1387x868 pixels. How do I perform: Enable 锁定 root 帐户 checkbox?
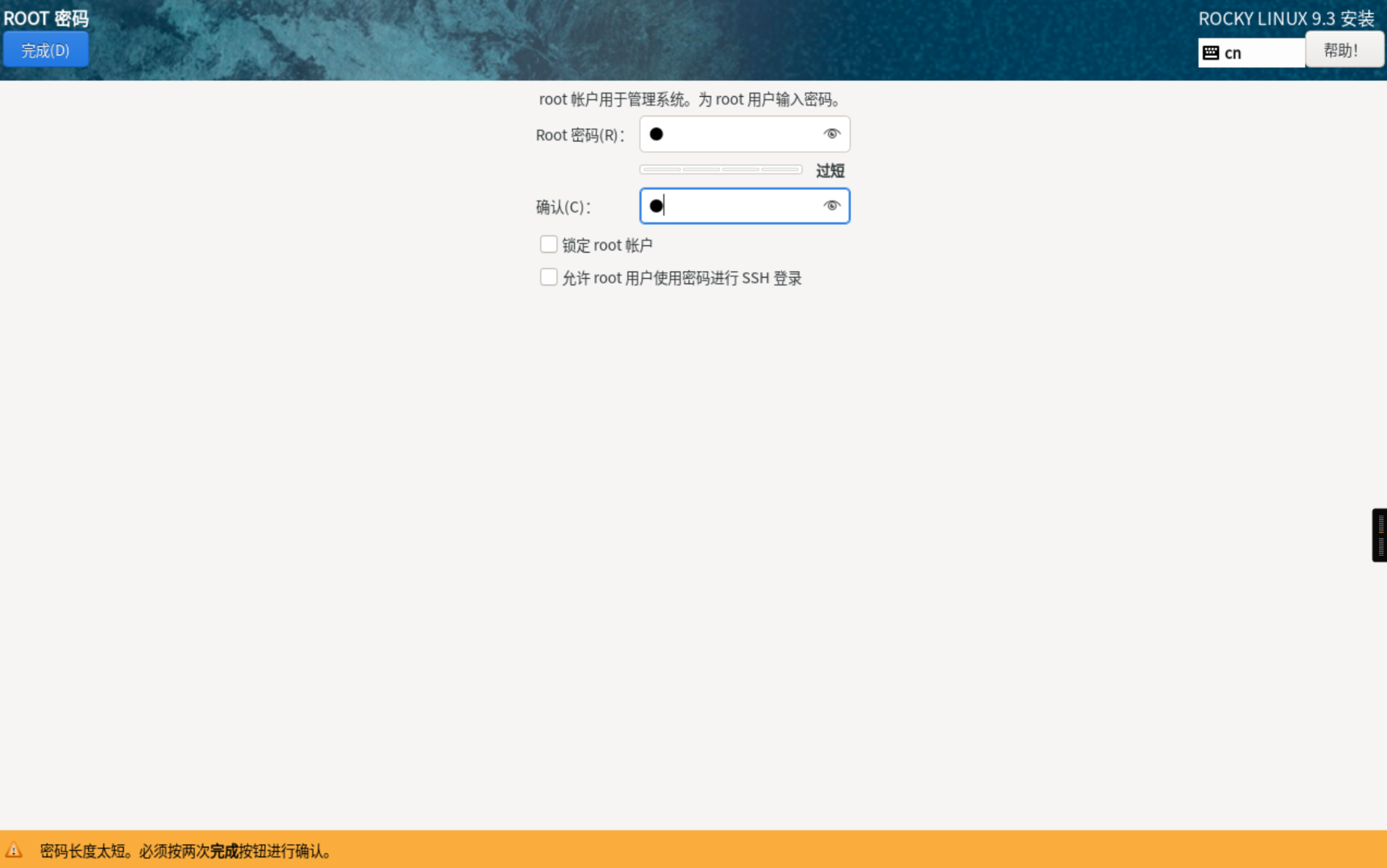pyautogui.click(x=548, y=245)
